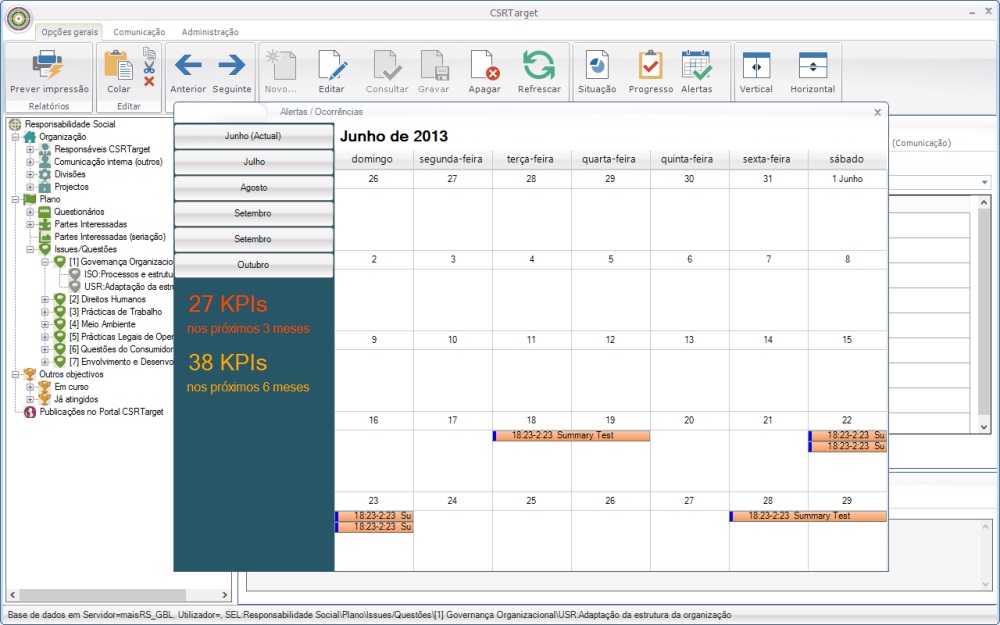Open the Situação chart icon
This screenshot has width=1000, height=625.
point(597,66)
